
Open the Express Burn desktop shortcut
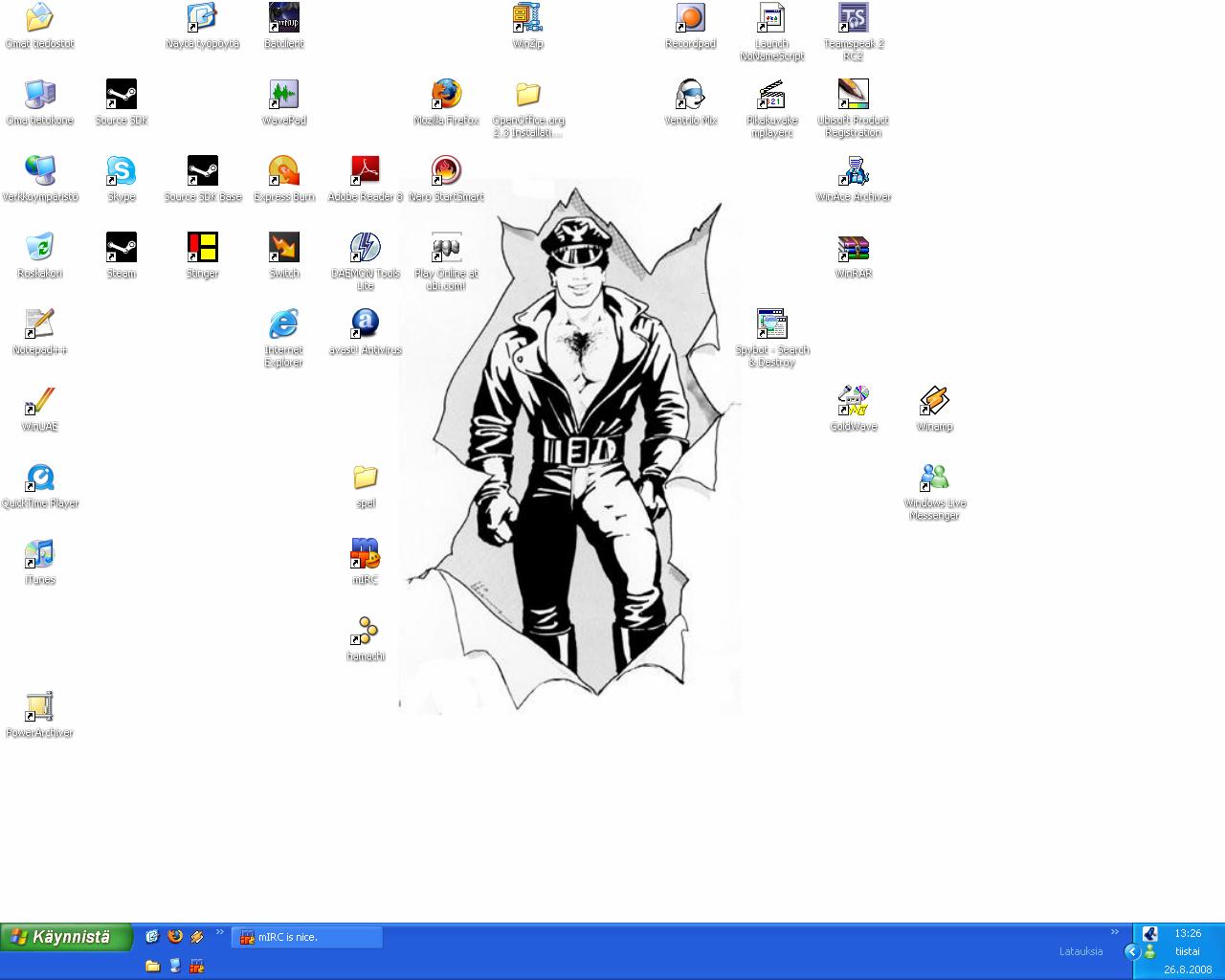[x=284, y=178]
